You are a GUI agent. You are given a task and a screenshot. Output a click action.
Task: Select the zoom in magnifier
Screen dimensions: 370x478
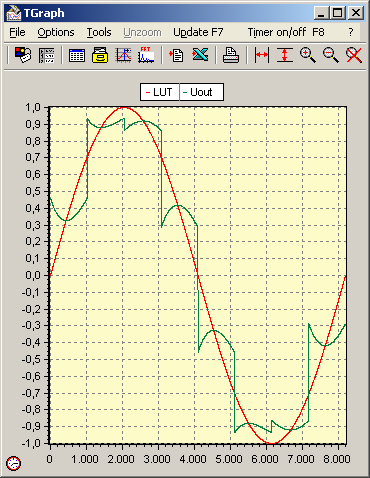(x=308, y=55)
